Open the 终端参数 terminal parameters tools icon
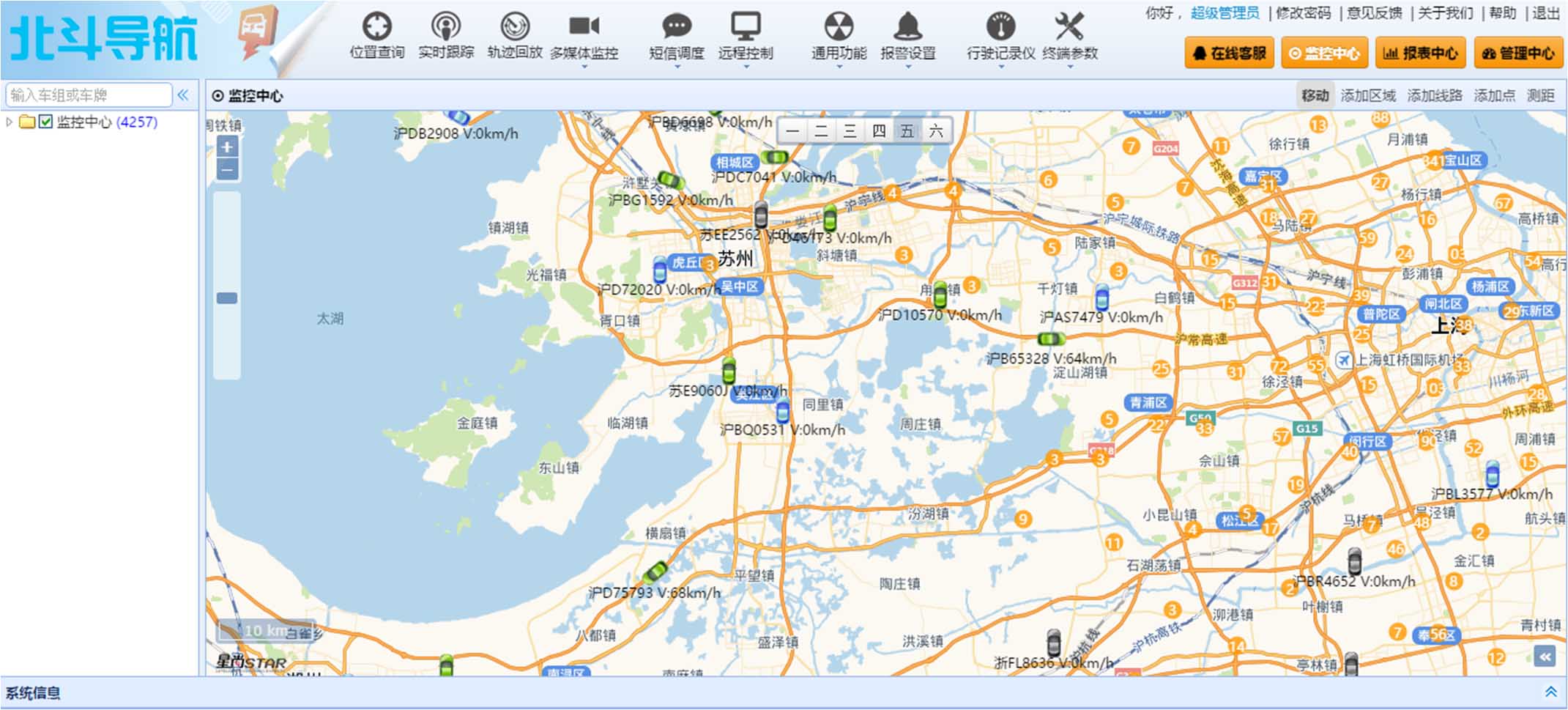This screenshot has height=710, width=1568. (x=1069, y=27)
